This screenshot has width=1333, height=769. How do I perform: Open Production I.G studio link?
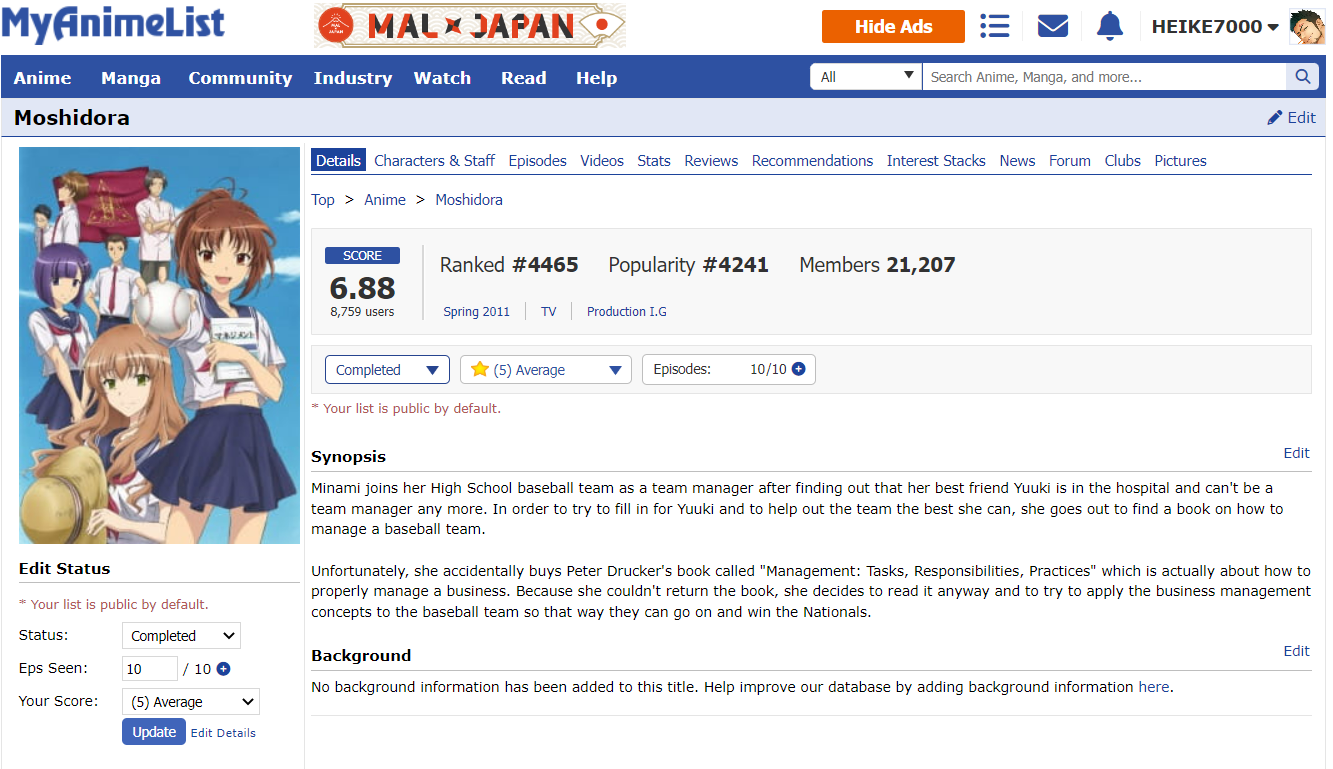[627, 312]
